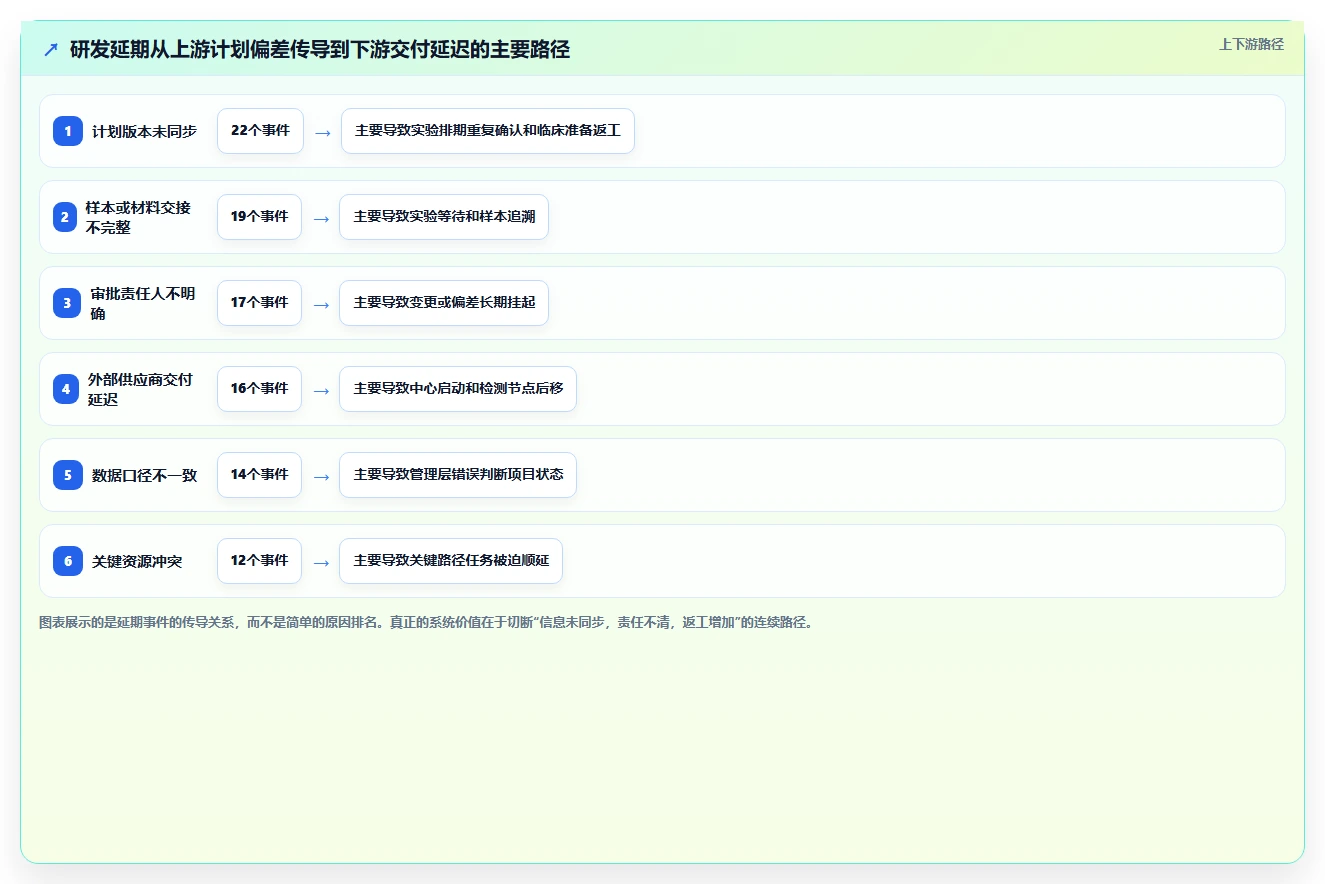Click the number 1 badge
The image size is (1325, 884).
pos(68,131)
